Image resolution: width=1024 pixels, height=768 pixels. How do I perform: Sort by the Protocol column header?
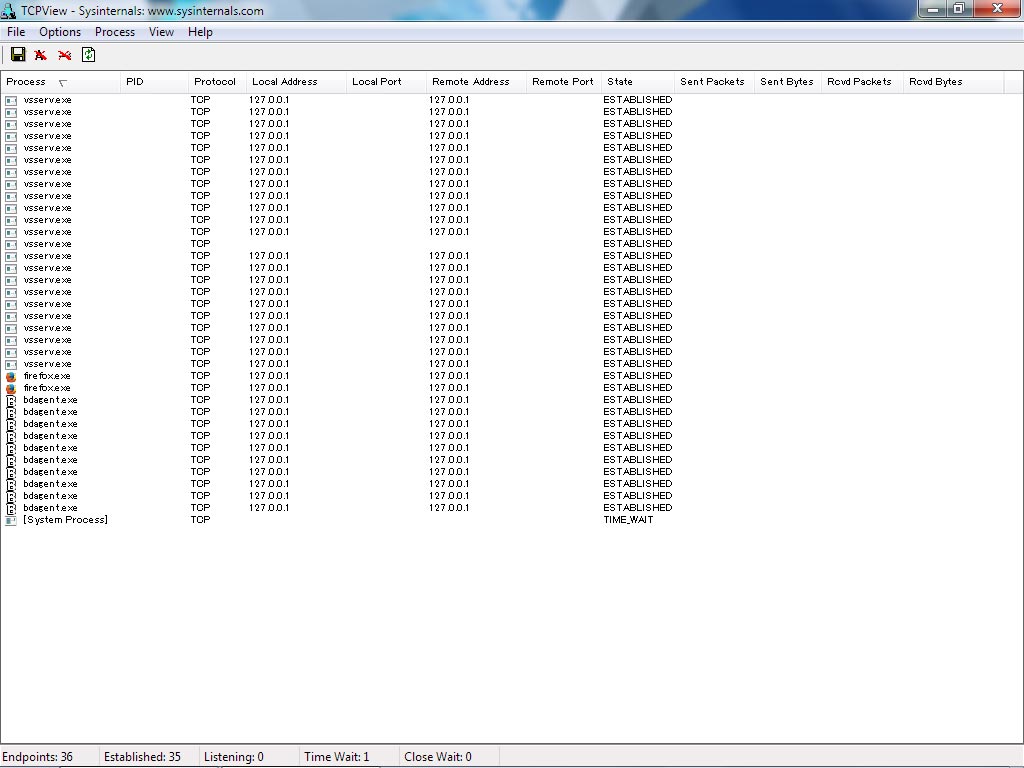(x=217, y=82)
